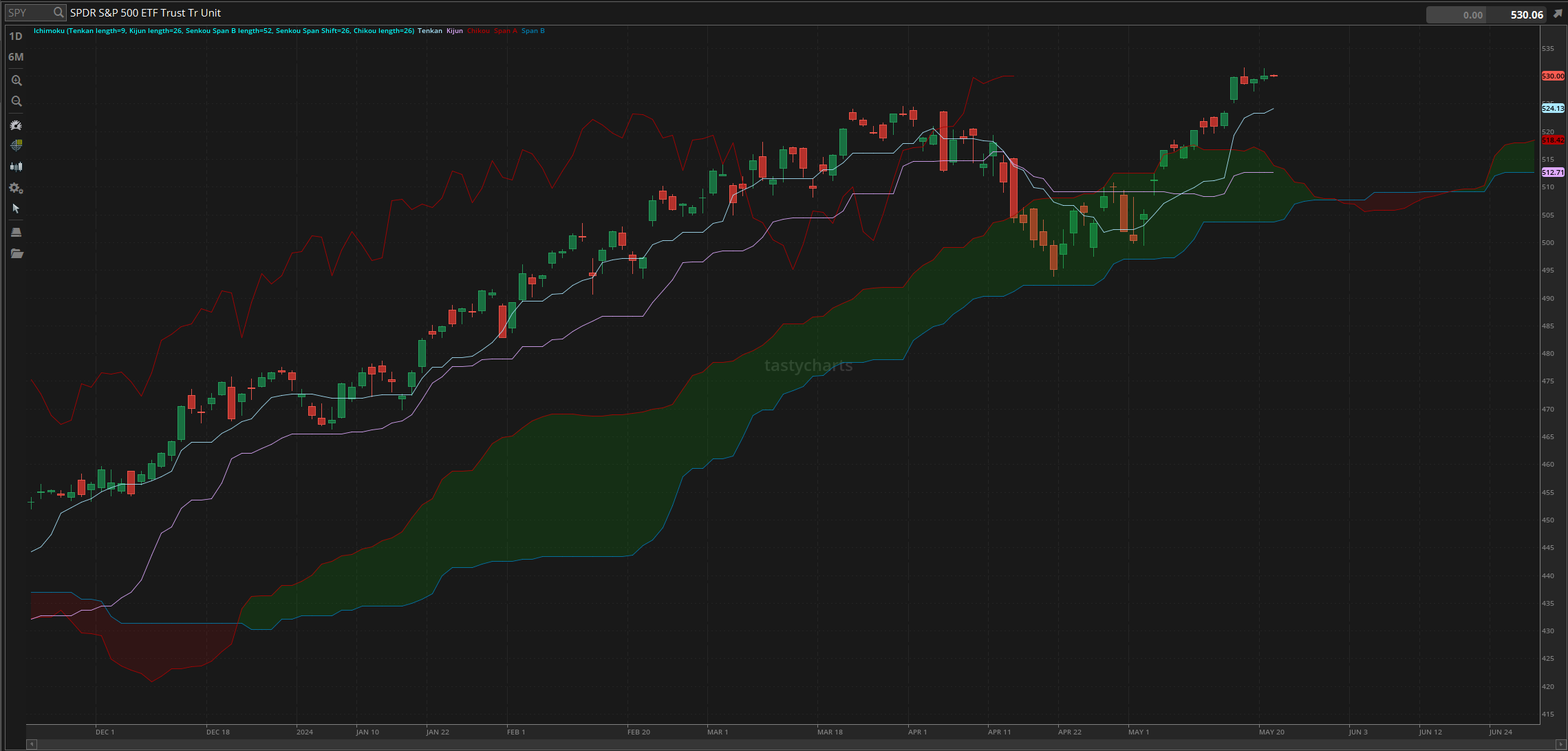Click the pop-out arrow icon top right

pyautogui.click(x=1558, y=14)
